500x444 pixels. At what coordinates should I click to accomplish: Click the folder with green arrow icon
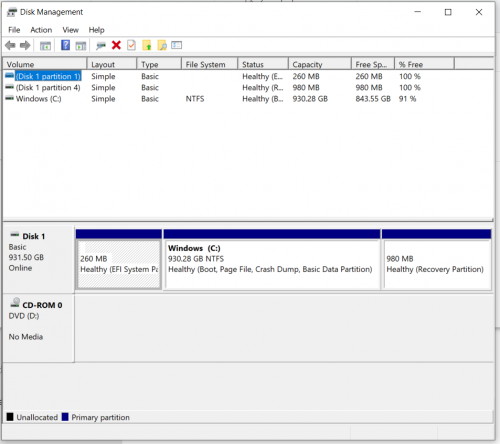coord(147,45)
